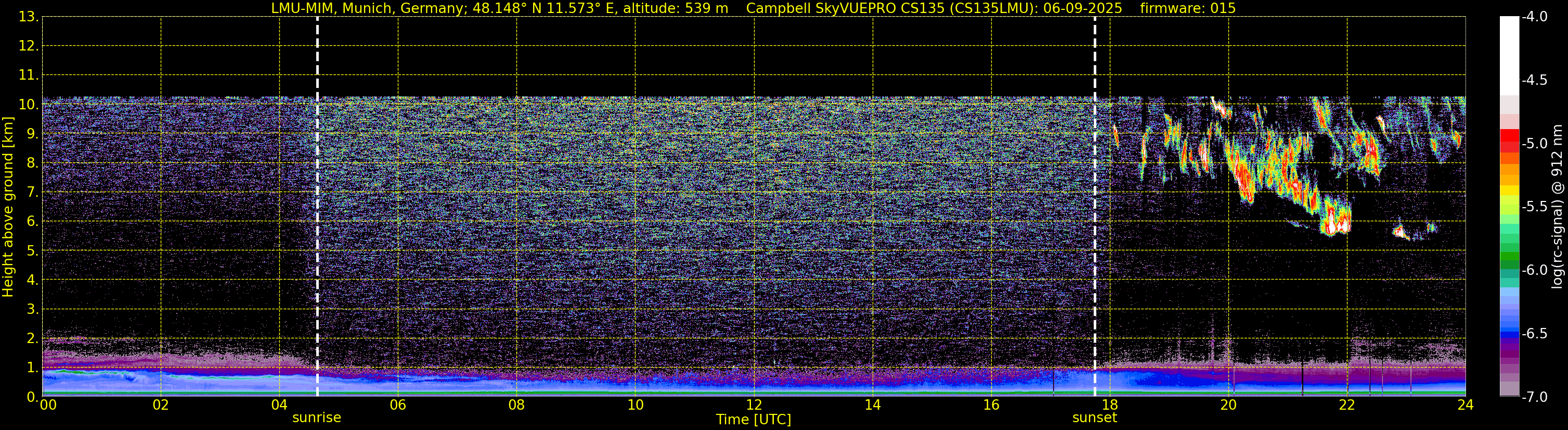
Task: Select the colorbar tick label "-6.5"
Action: coord(1535,334)
